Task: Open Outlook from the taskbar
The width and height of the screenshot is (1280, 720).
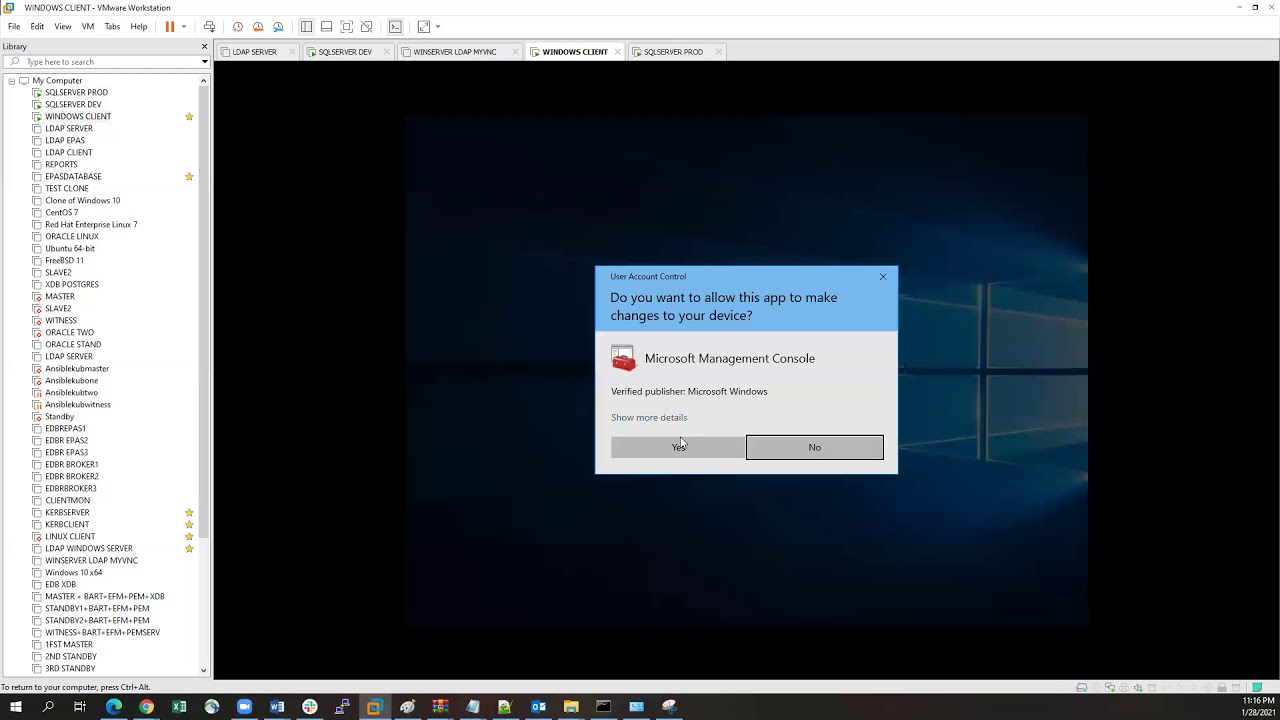Action: coord(538,707)
